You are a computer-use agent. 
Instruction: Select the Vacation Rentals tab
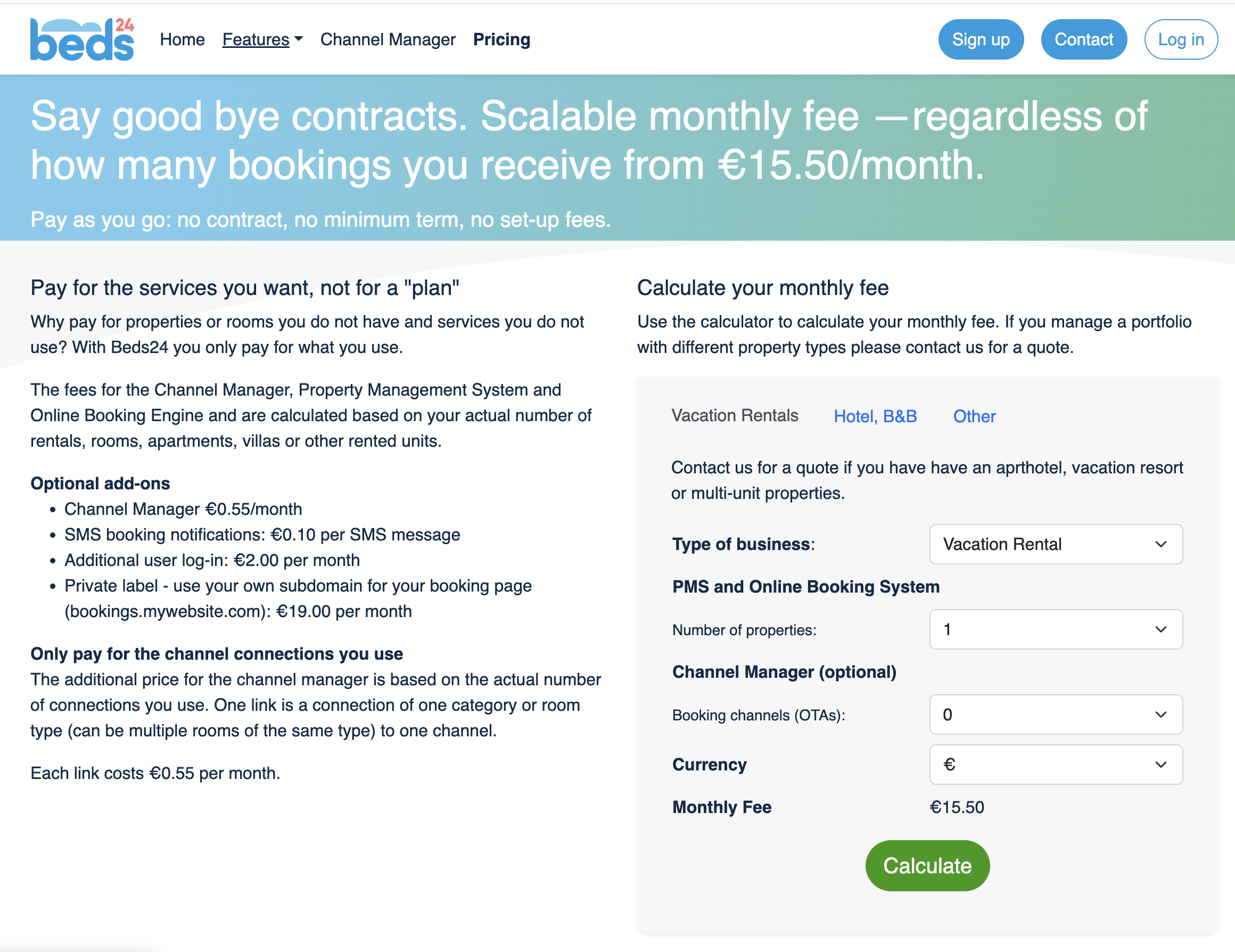click(734, 416)
